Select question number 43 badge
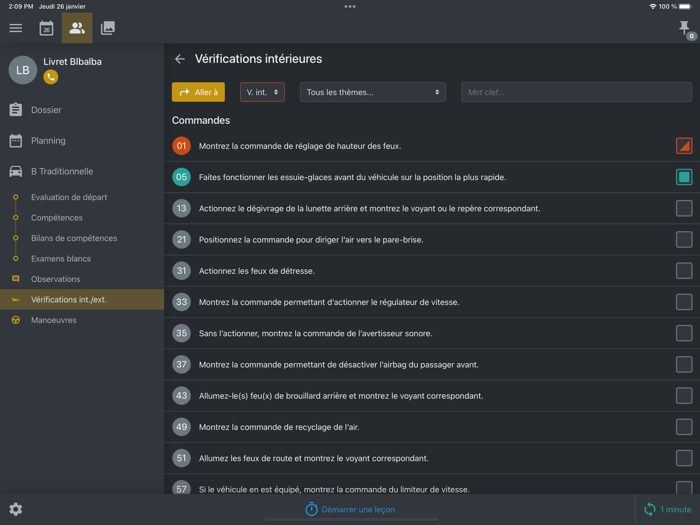 tap(181, 396)
